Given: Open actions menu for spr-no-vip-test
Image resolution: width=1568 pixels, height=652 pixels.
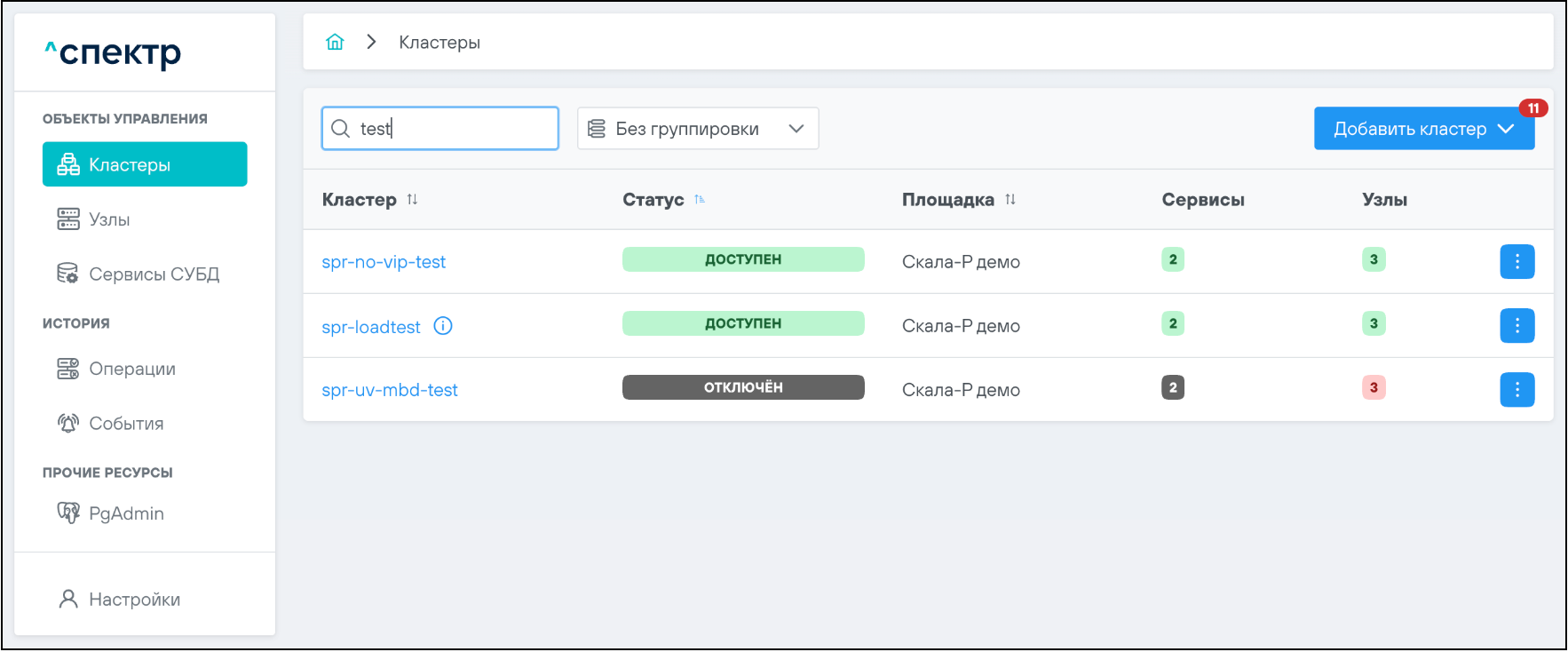Looking at the screenshot, I should 1517,261.
